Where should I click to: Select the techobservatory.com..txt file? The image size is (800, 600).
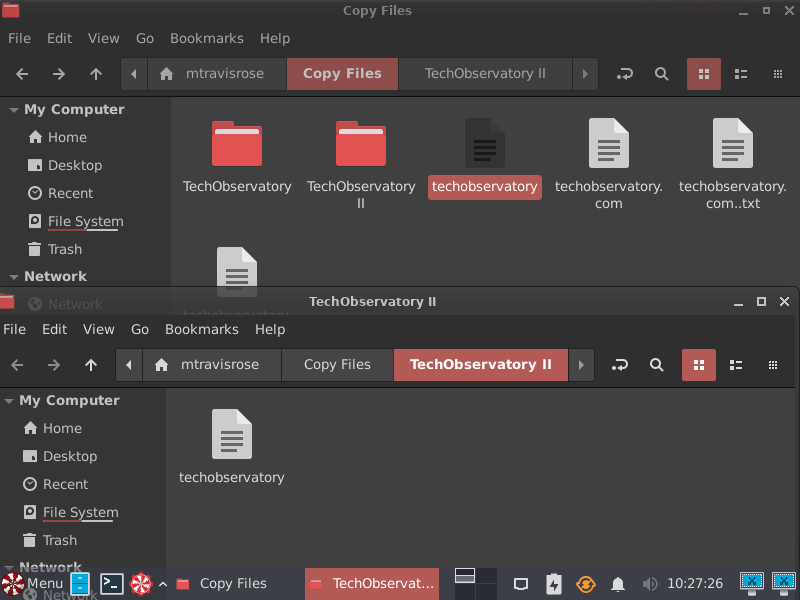click(x=733, y=160)
